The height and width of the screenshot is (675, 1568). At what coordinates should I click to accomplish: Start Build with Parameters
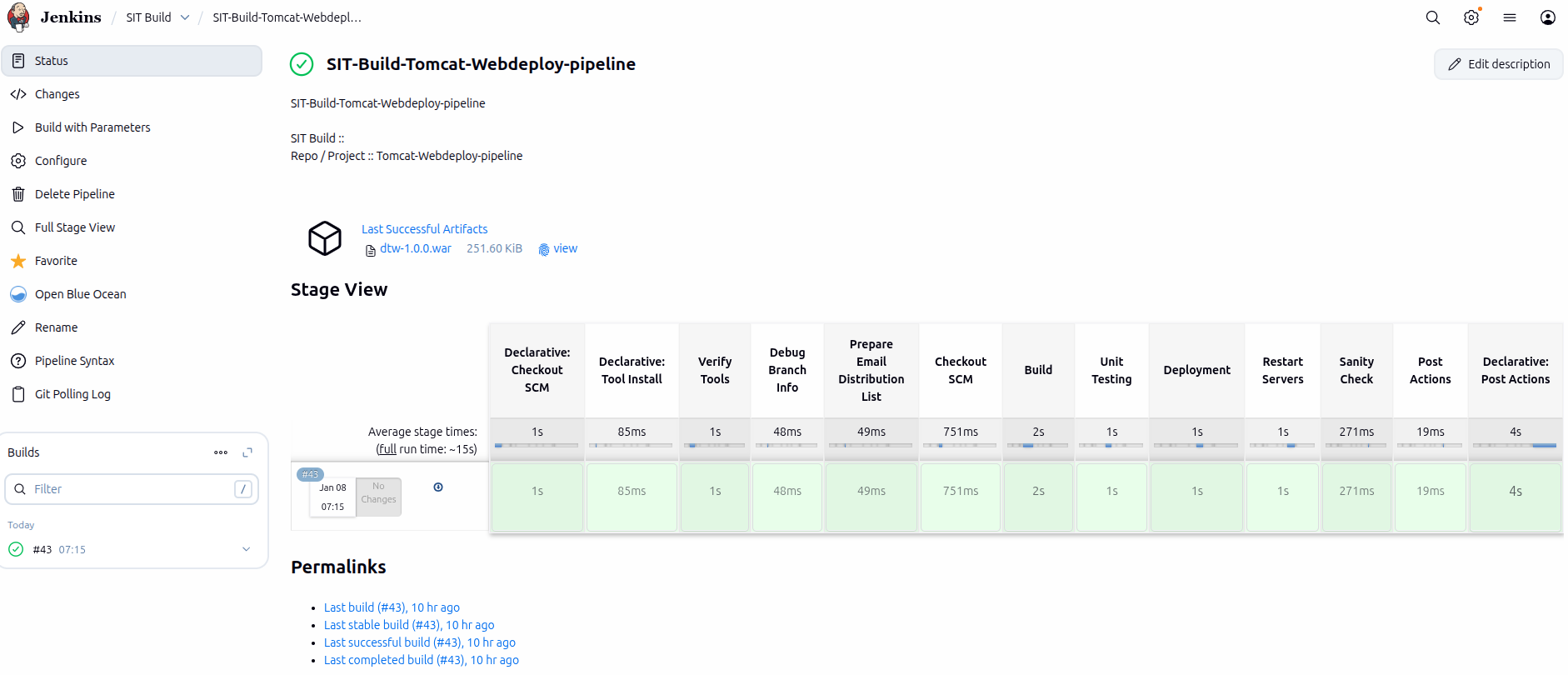pos(92,127)
